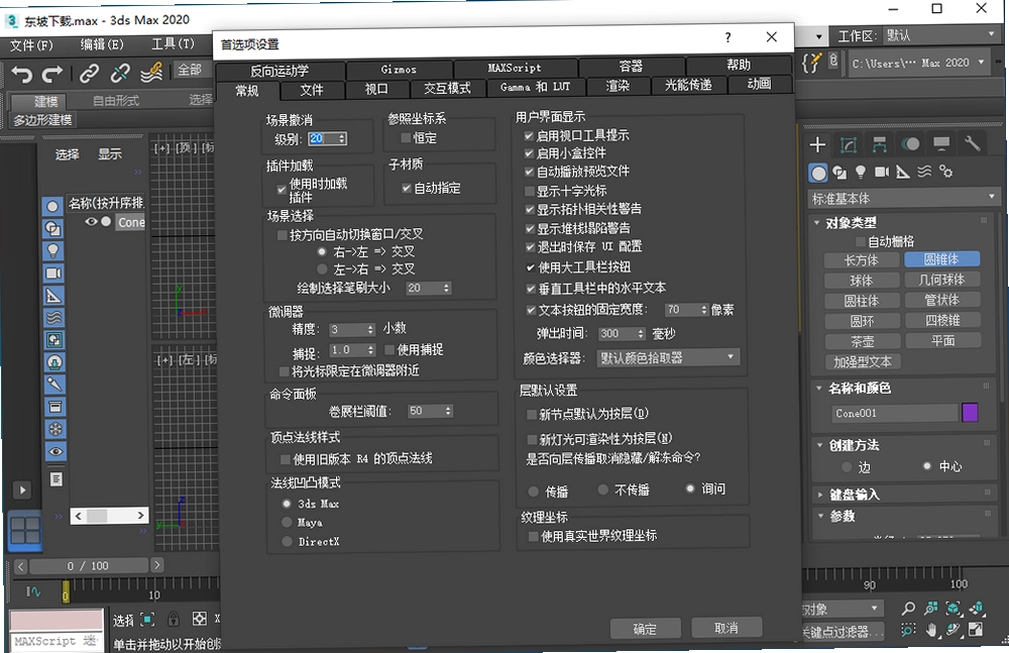Click the 茶壶 object type button
Viewport: 1009px width, 653px height.
(x=862, y=342)
